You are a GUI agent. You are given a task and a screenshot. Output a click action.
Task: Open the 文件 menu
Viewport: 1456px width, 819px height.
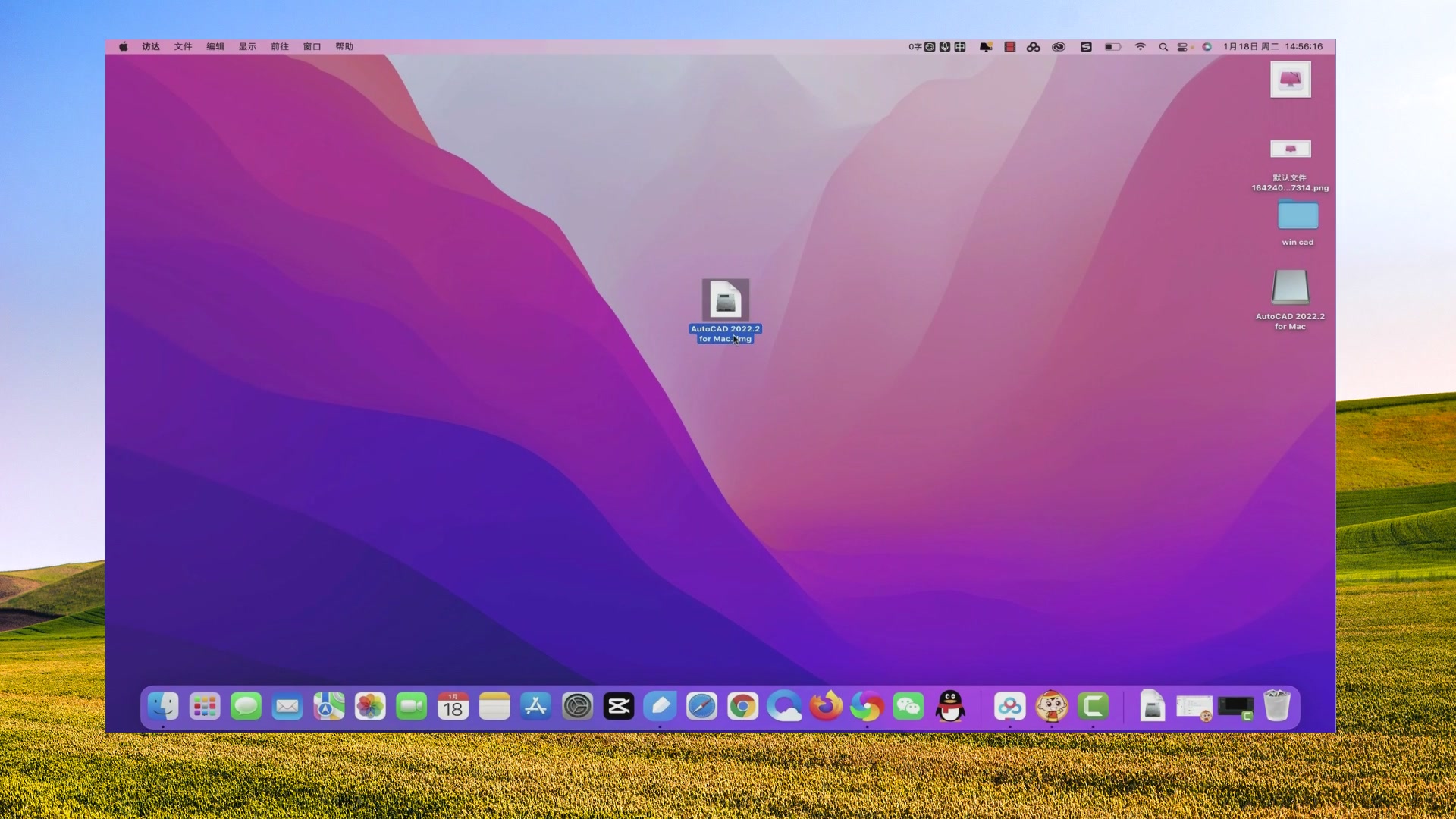(x=183, y=46)
